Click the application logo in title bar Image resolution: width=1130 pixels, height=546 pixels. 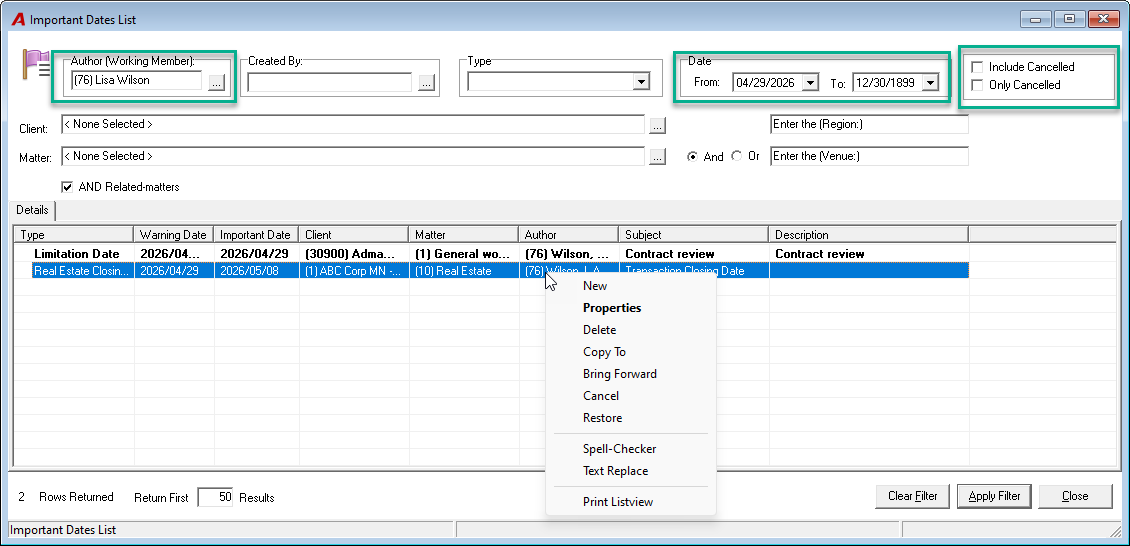19,20
